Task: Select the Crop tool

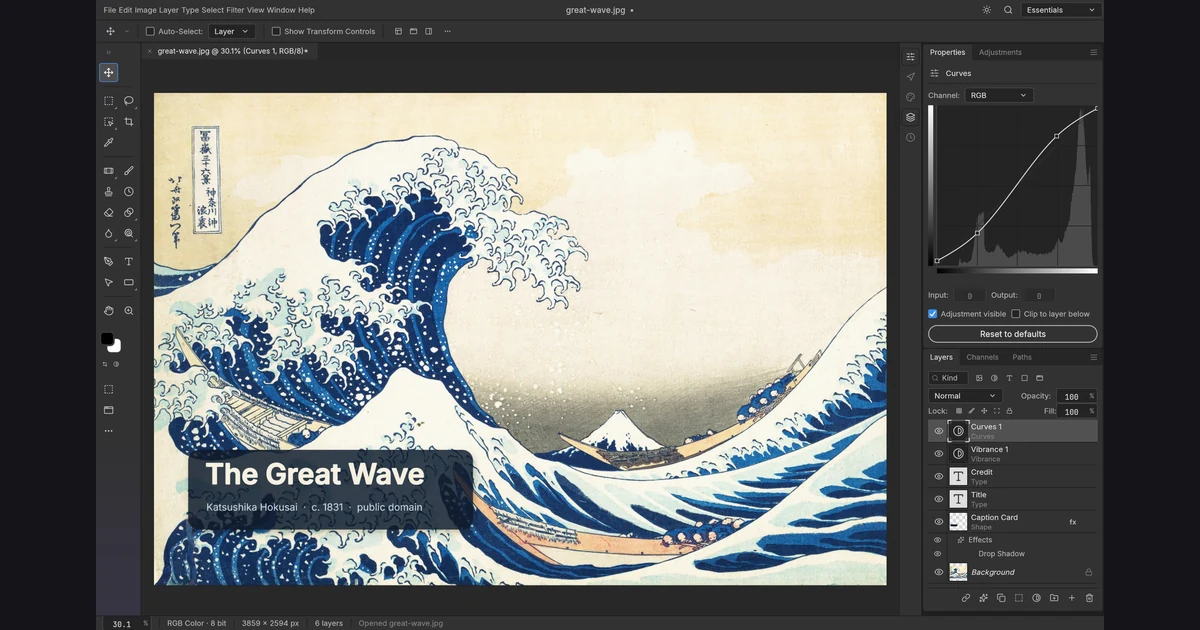Action: point(129,122)
